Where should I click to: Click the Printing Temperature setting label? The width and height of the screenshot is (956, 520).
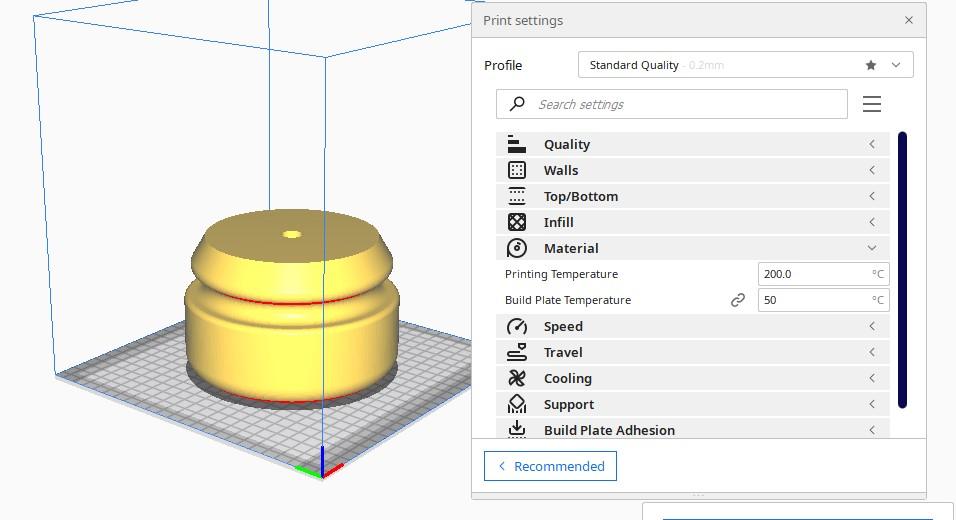click(562, 274)
